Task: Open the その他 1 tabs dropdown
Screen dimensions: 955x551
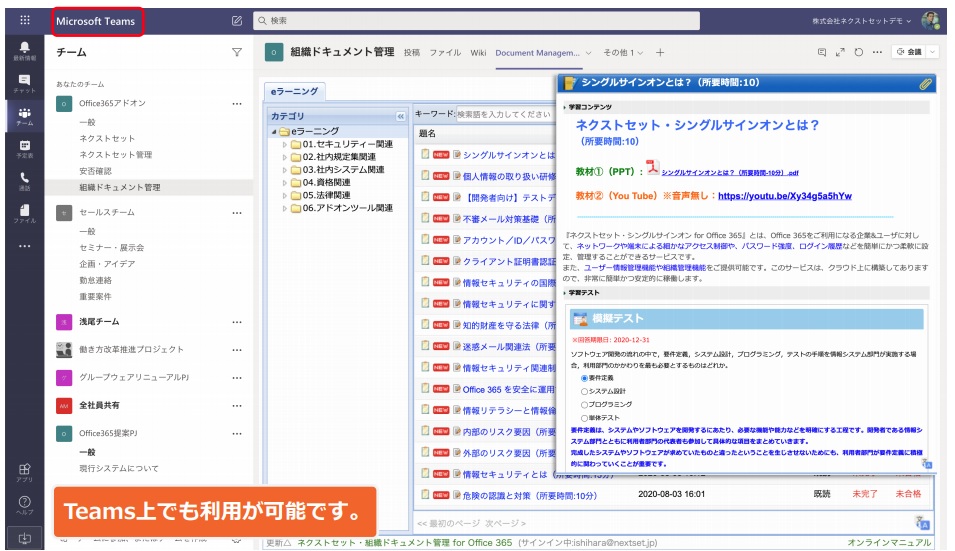Action: tap(623, 52)
